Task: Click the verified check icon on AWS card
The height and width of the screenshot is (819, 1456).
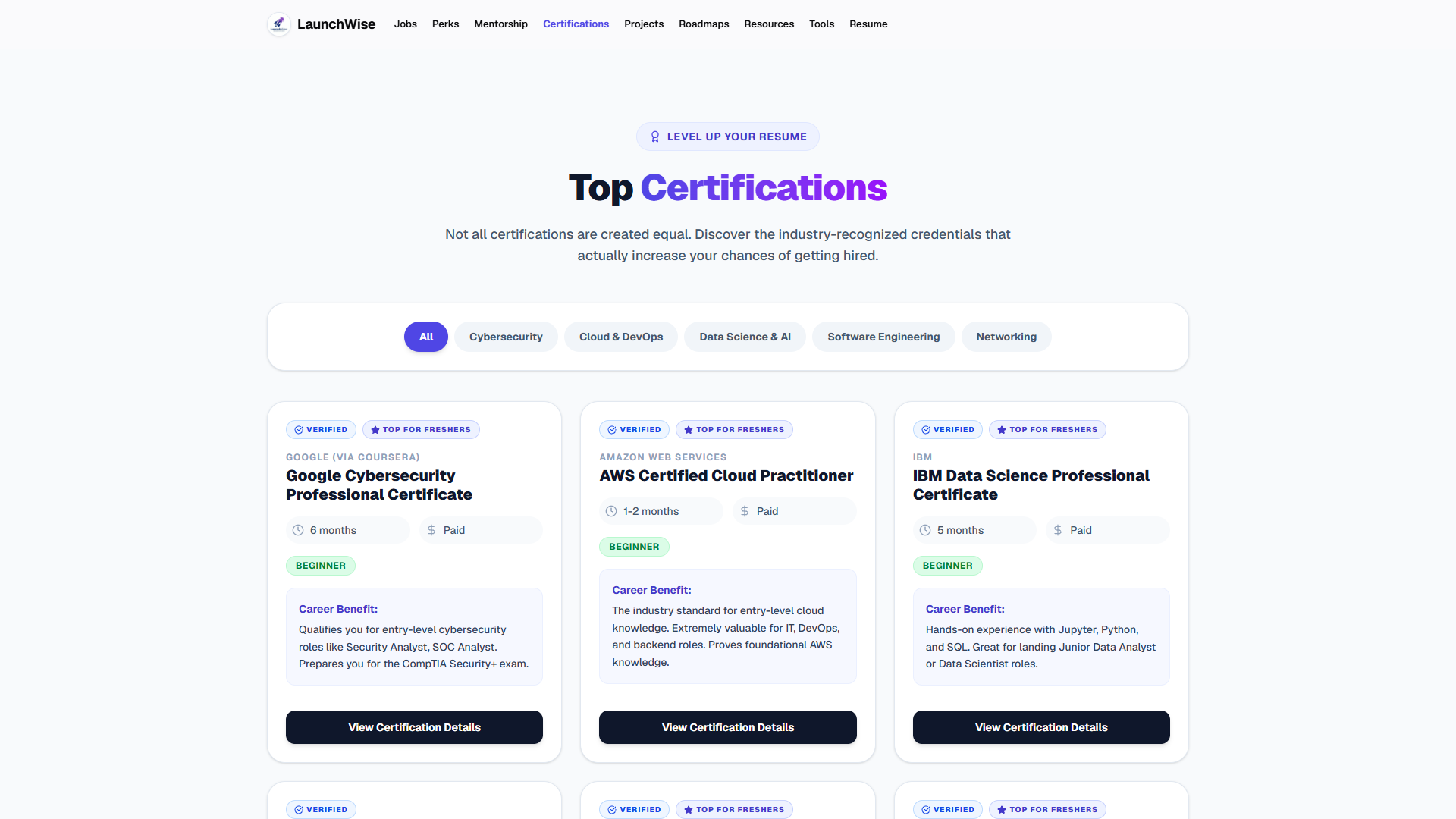Action: tap(612, 430)
